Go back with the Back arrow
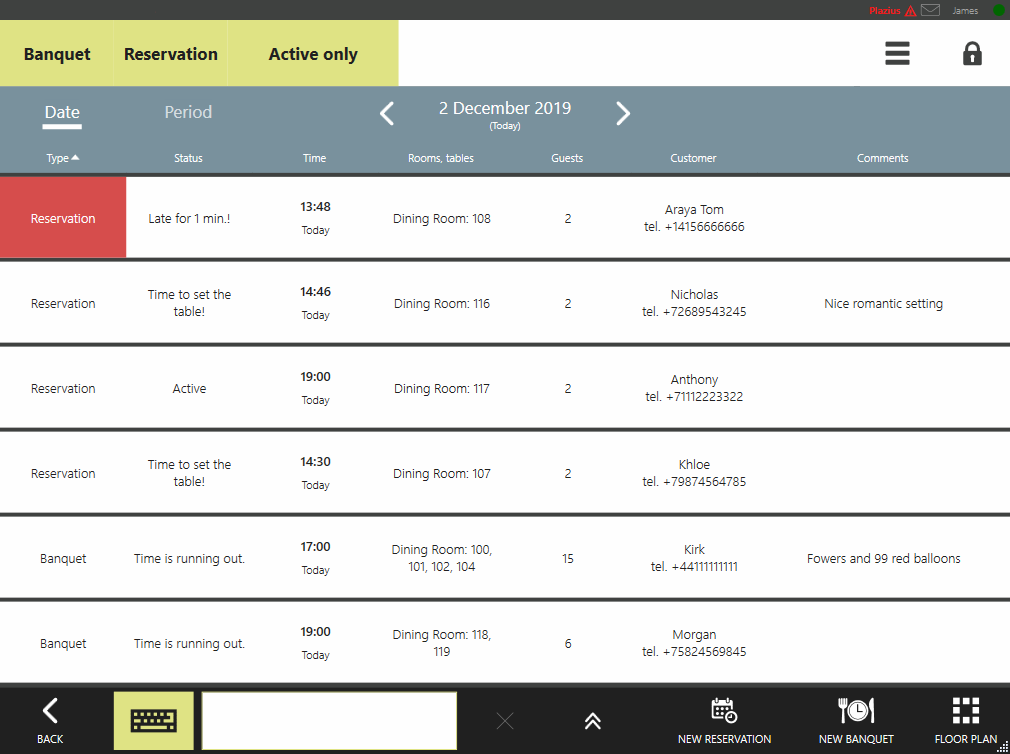1010x754 pixels. click(50, 720)
